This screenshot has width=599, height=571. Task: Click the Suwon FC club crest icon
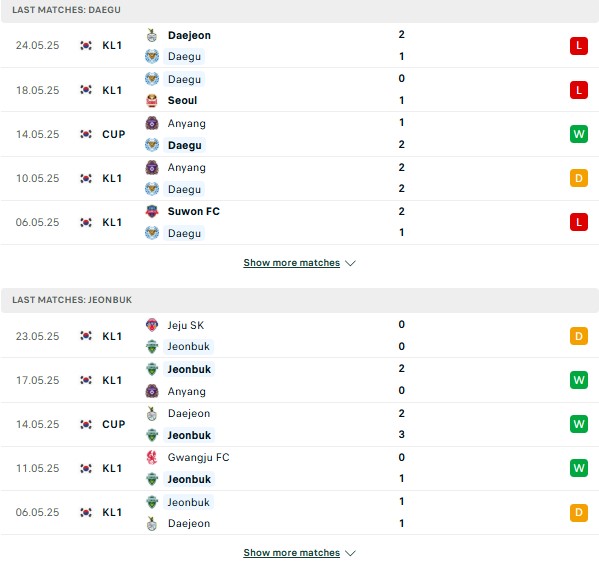coord(152,211)
